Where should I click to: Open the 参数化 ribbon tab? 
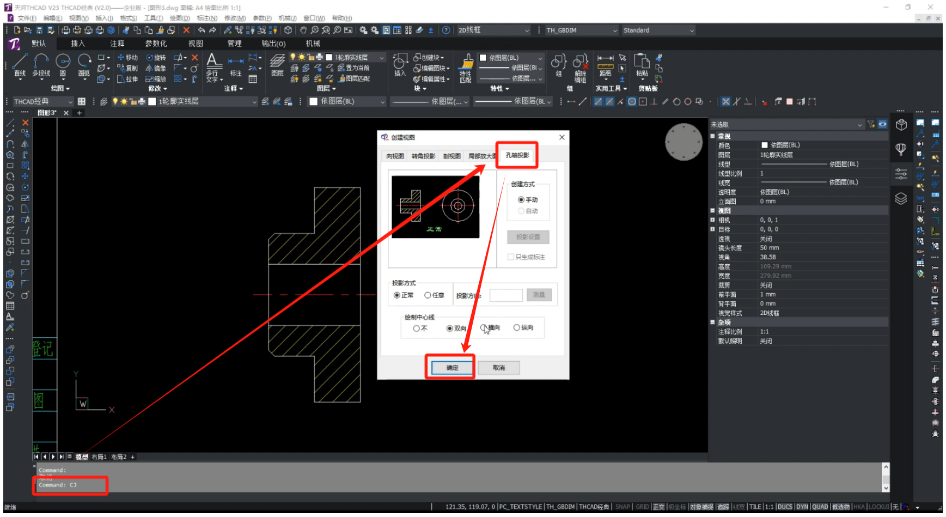[156, 43]
